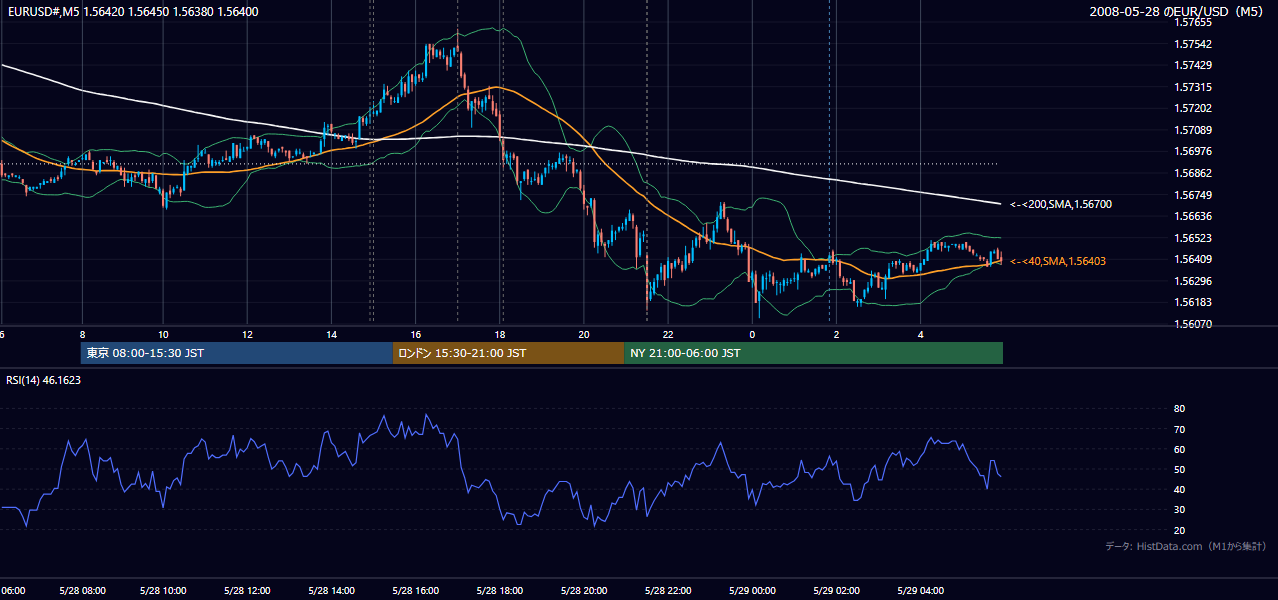Click the 5/29 04:00 time axis label
1278x600 pixels.
pos(919,591)
